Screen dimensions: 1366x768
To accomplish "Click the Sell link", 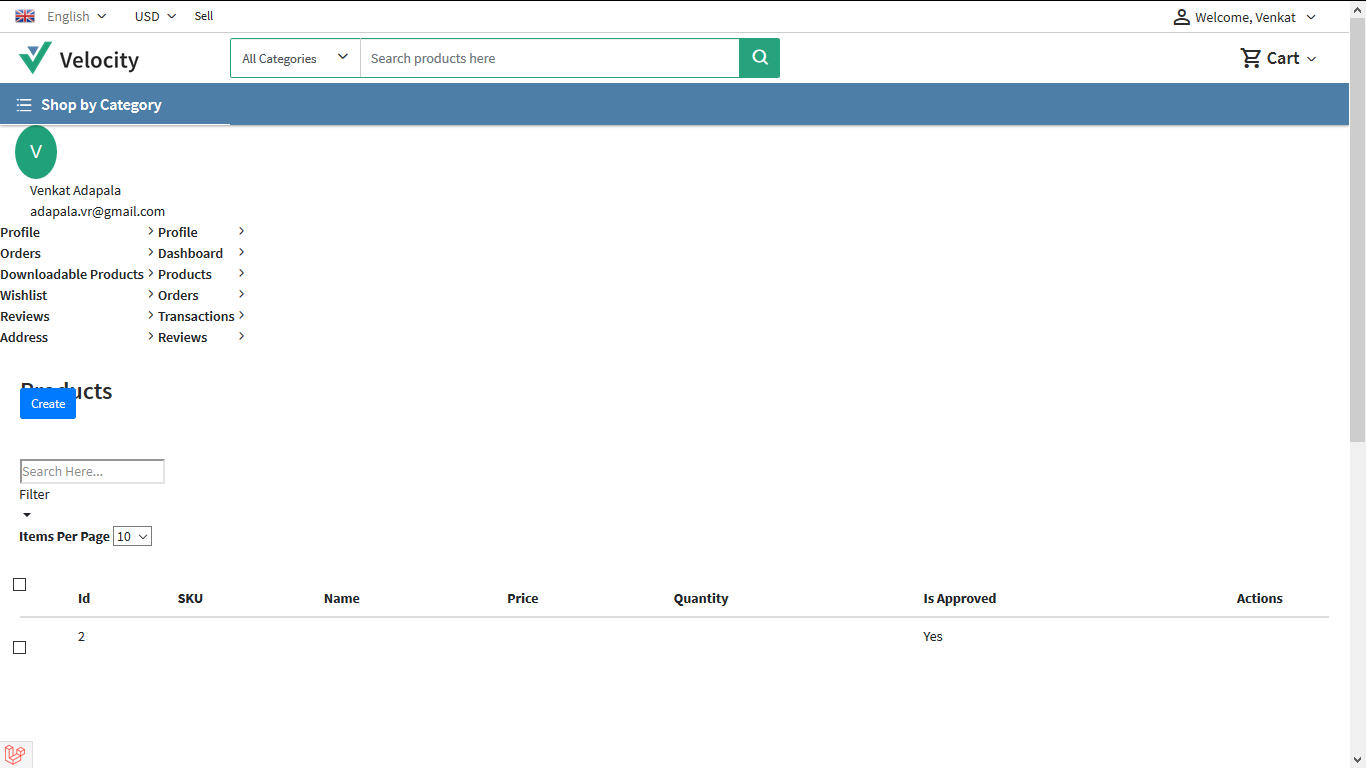I will tap(204, 16).
